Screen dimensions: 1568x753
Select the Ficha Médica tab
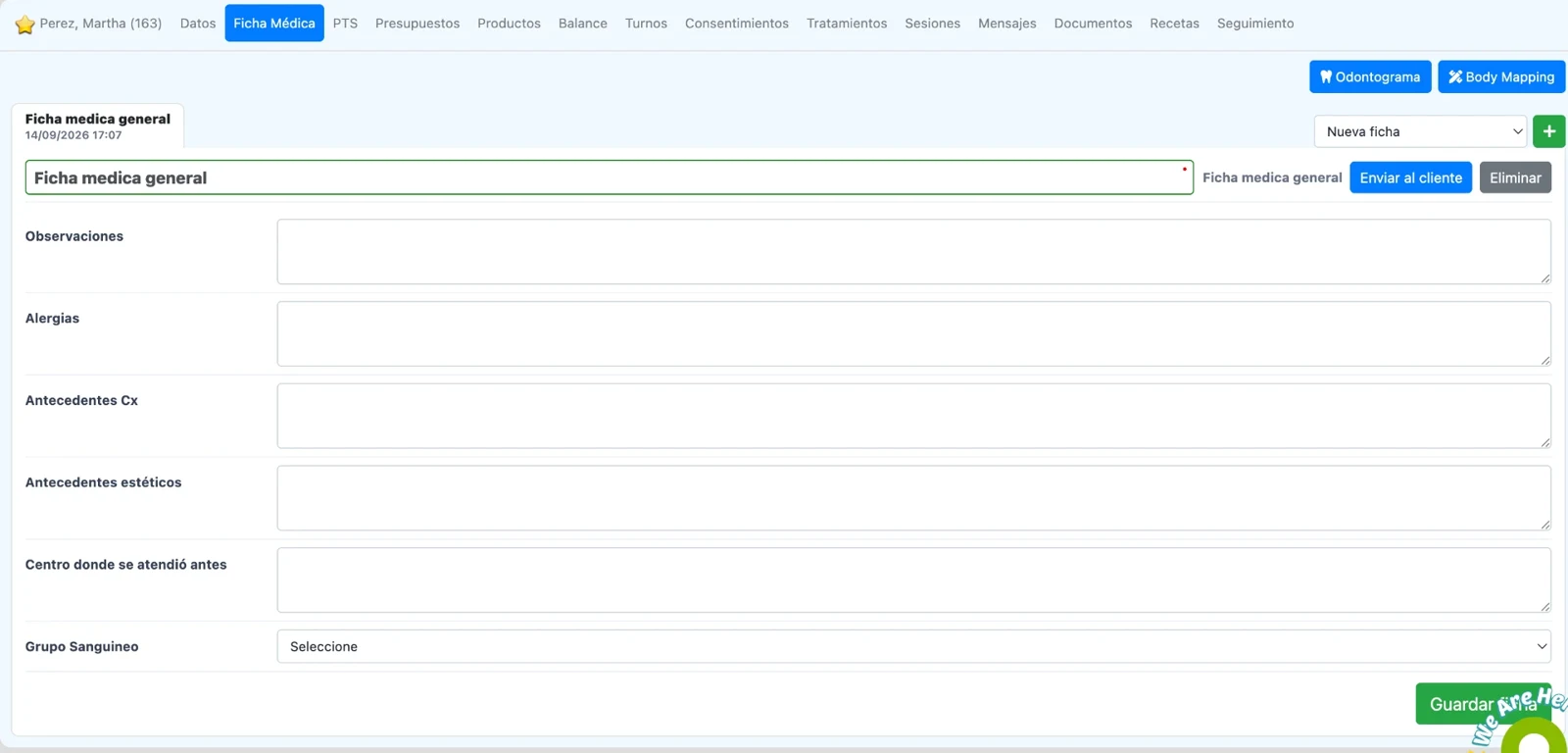tap(274, 24)
